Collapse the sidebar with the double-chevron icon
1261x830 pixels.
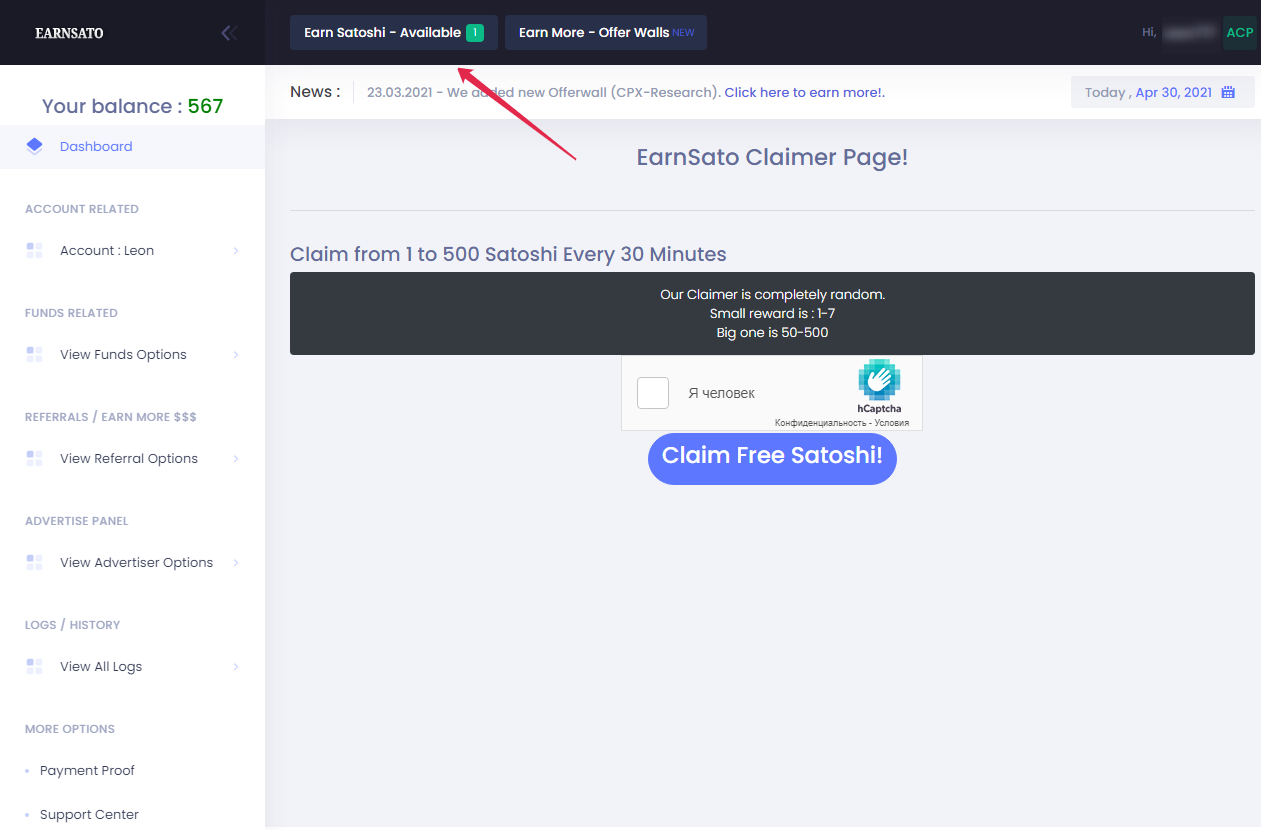(229, 33)
